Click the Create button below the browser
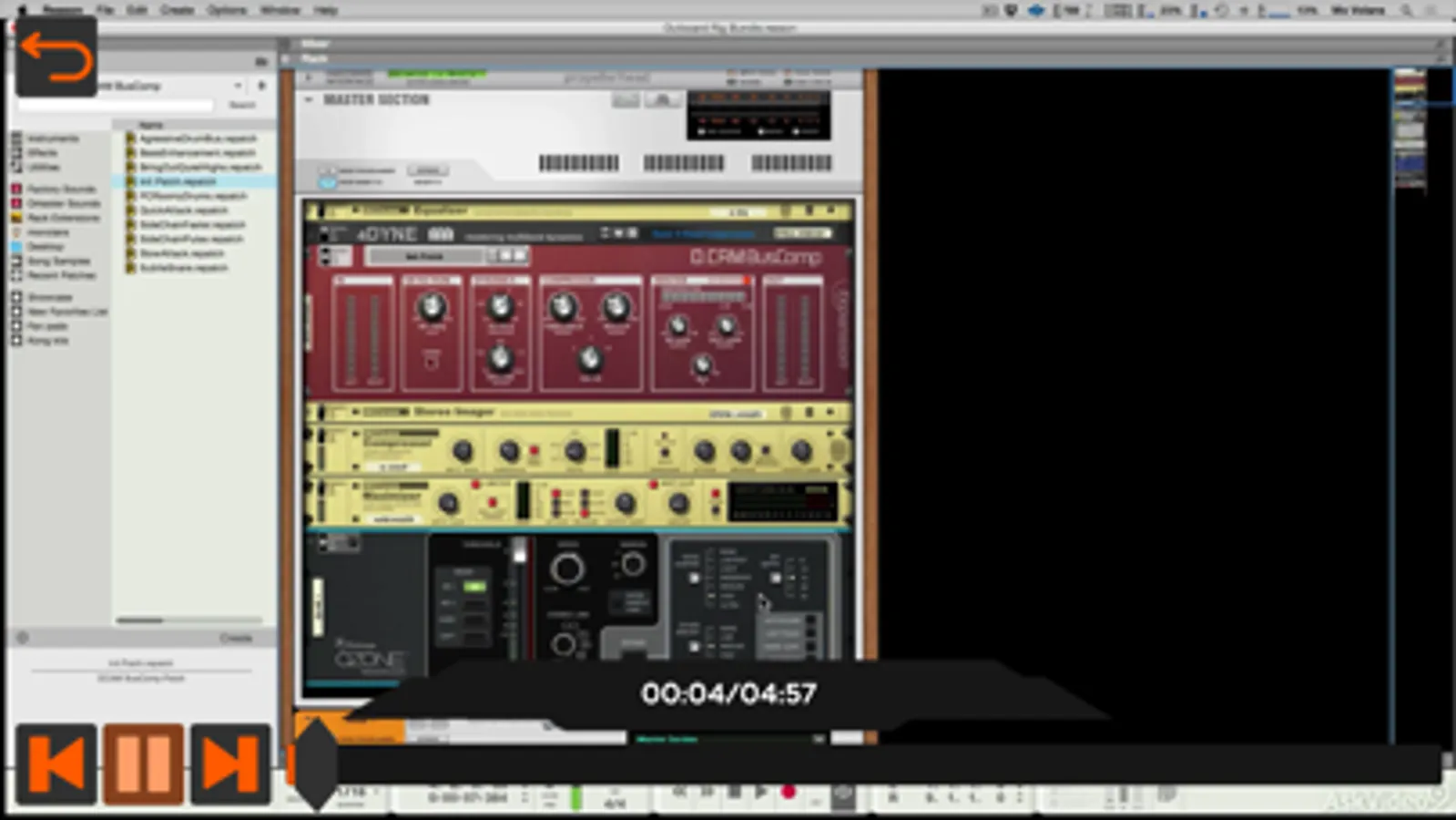 pyautogui.click(x=236, y=638)
